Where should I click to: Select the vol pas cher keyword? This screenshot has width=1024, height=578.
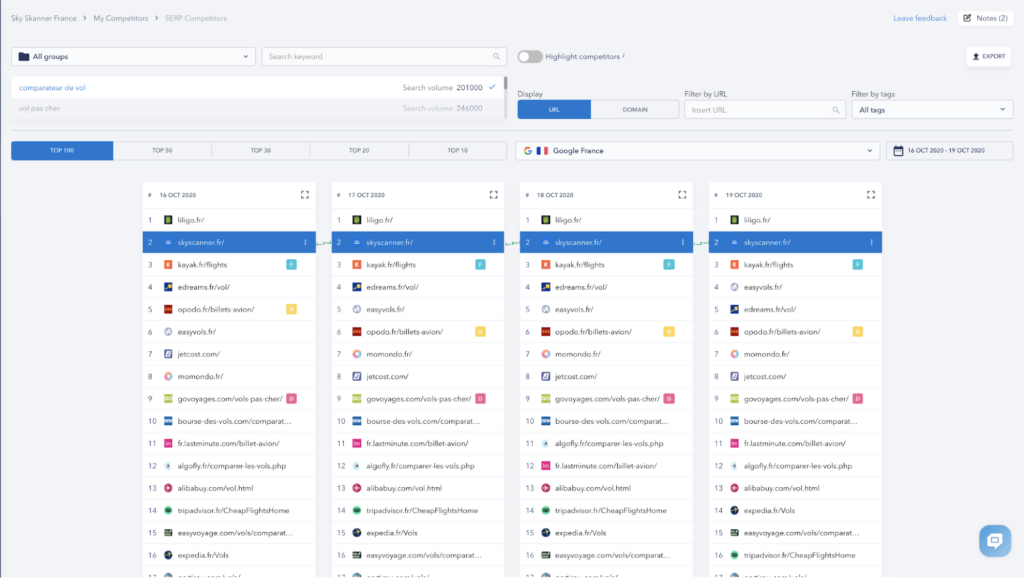click(x=258, y=108)
